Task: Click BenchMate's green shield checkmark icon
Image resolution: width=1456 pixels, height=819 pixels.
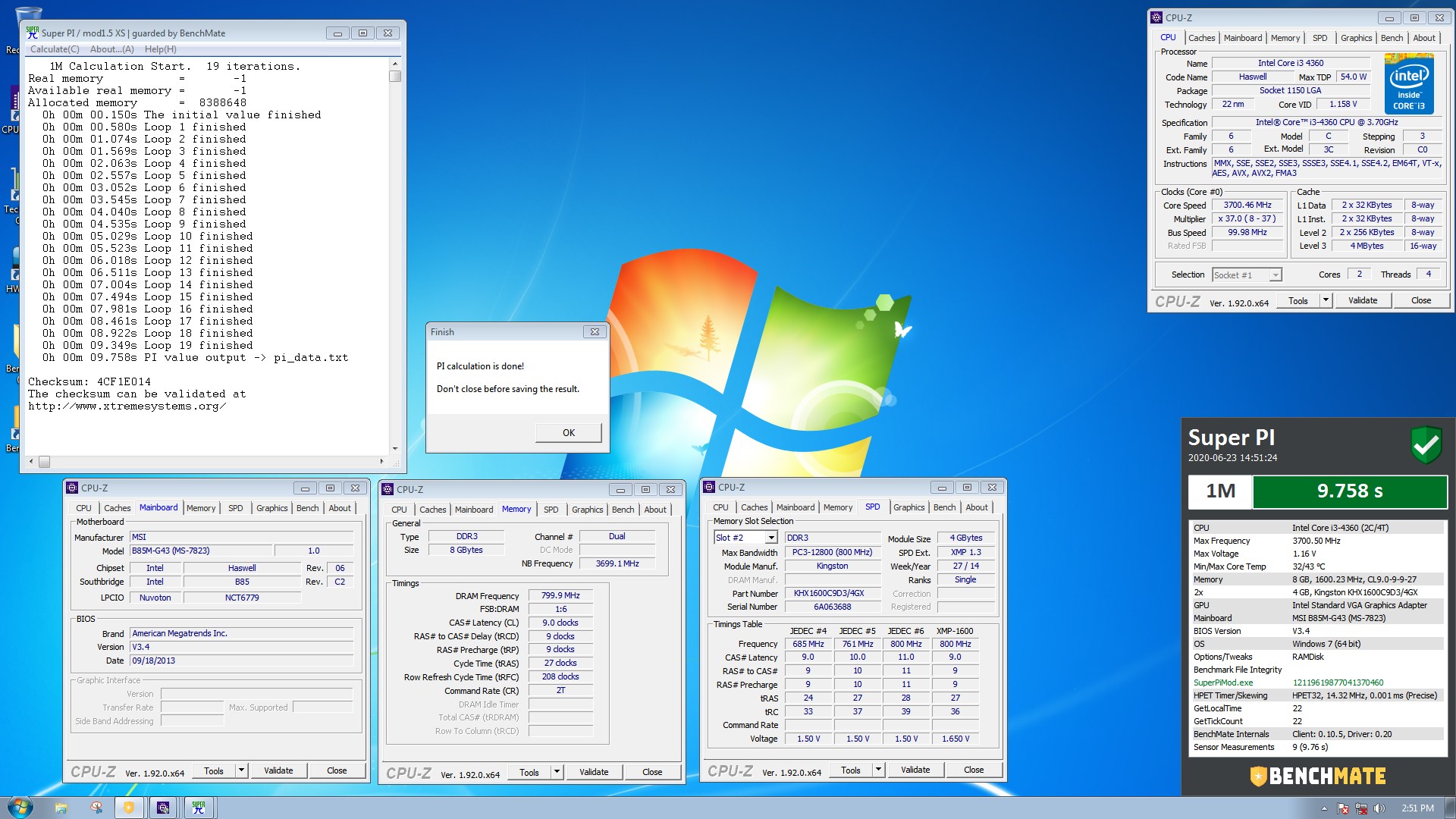Action: pyautogui.click(x=1426, y=444)
